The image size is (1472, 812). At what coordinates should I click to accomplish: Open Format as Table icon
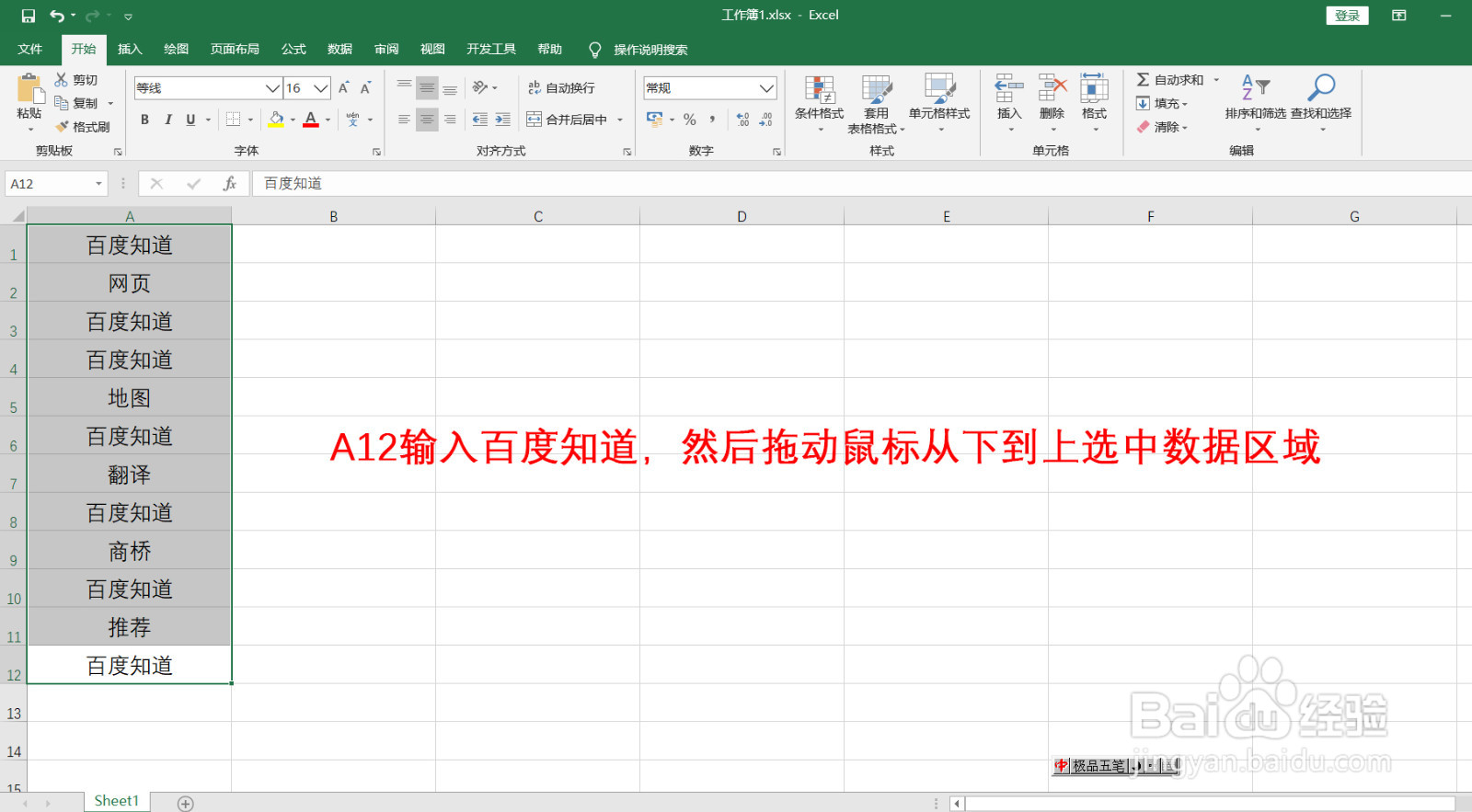tap(877, 89)
